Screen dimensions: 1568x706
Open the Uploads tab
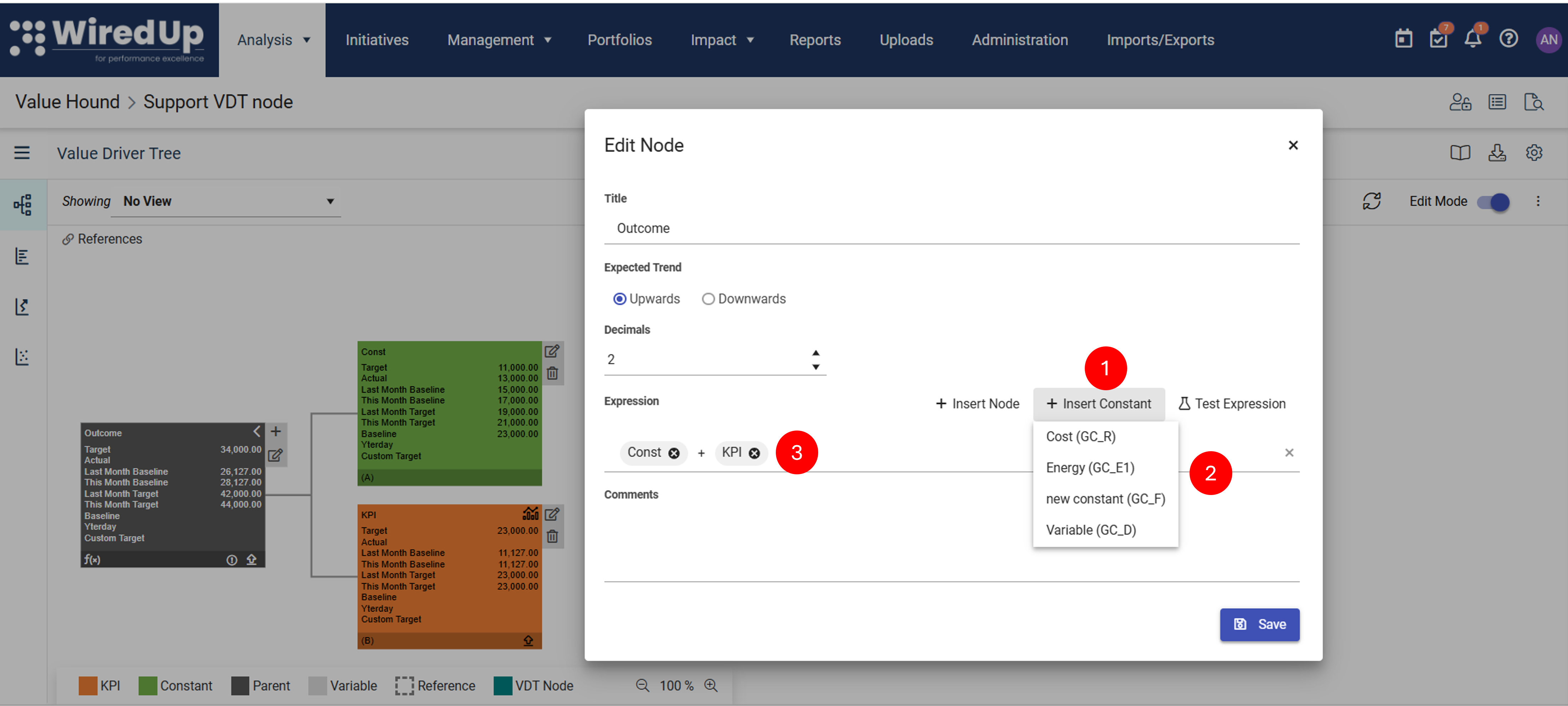coord(906,40)
